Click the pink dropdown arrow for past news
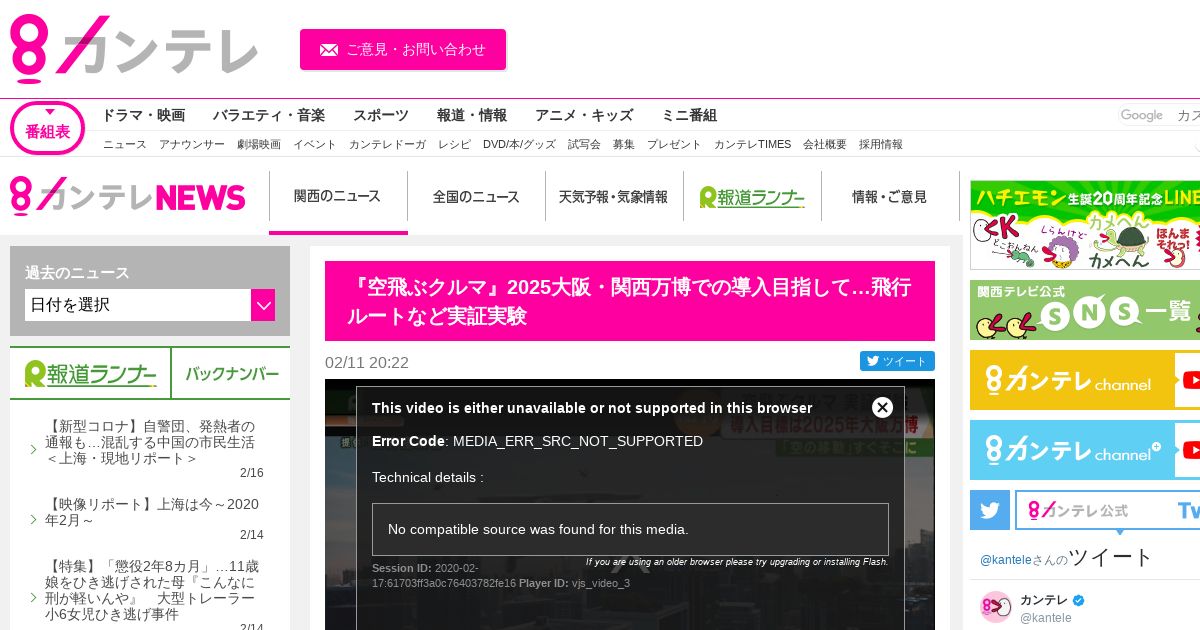This screenshot has width=1200, height=630. (x=263, y=305)
